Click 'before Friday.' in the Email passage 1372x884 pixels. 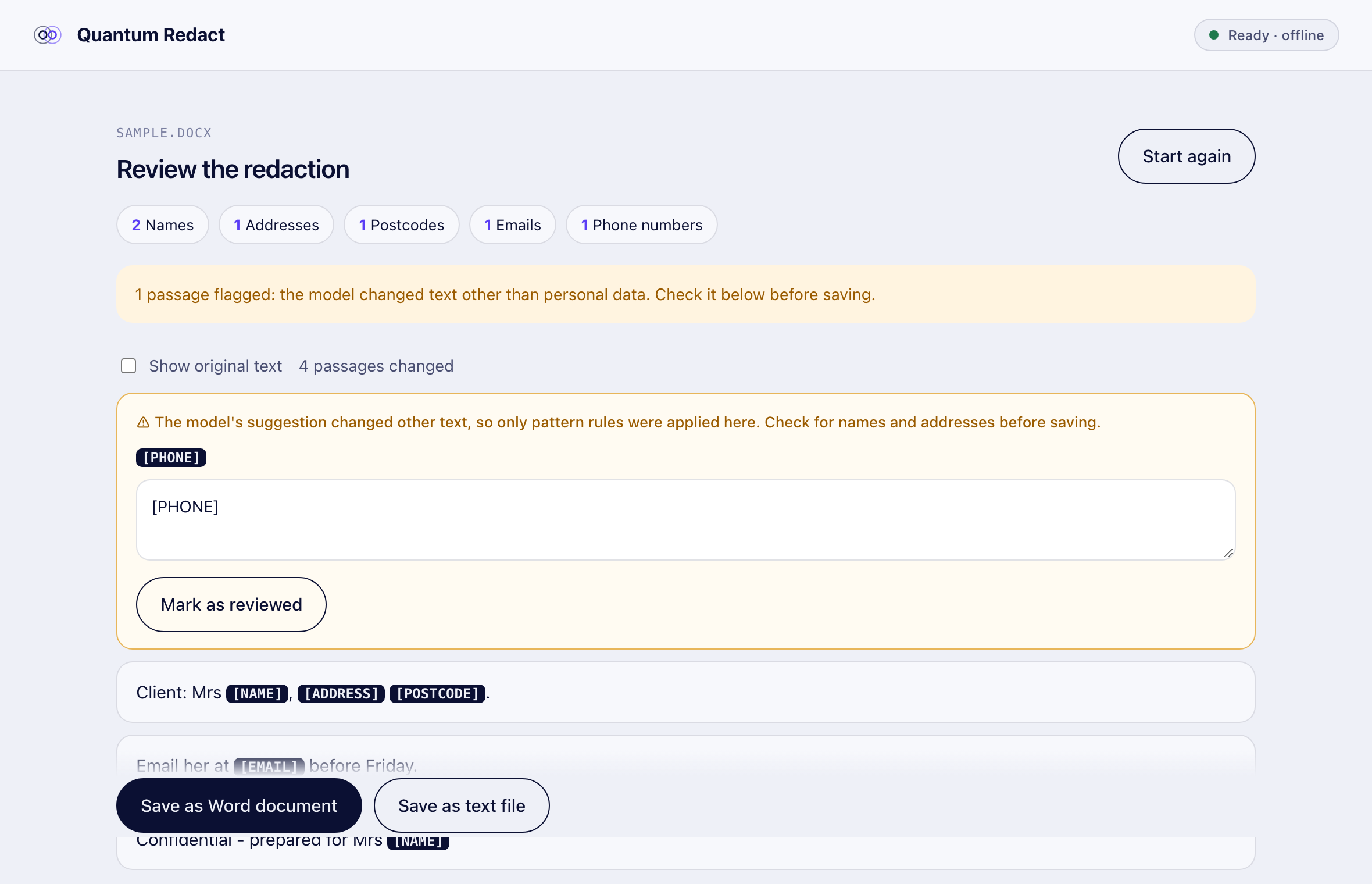[363, 765]
